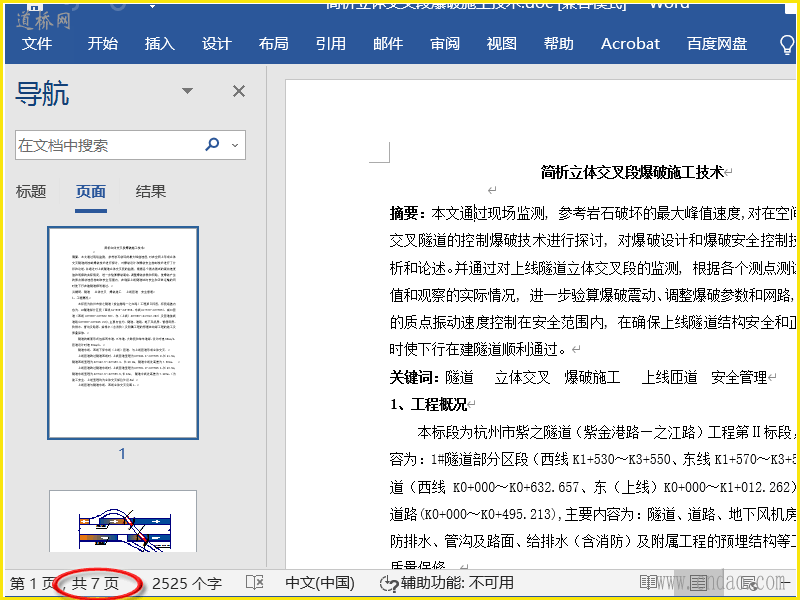Open the 文件 menu tab

pos(37,44)
